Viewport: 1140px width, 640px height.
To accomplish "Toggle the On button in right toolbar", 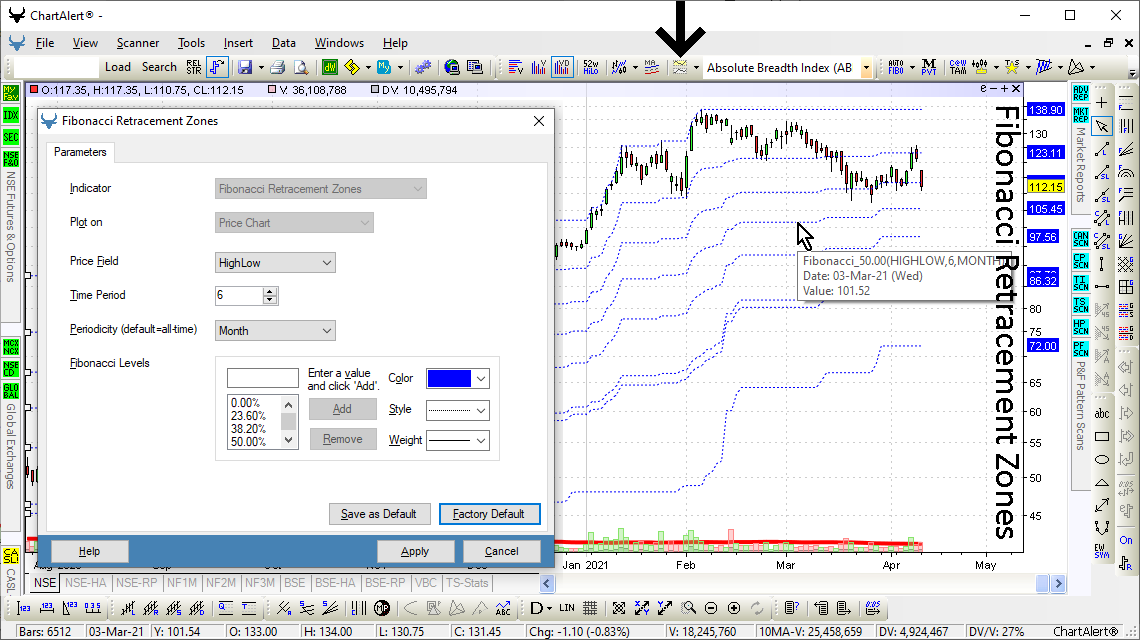I will pyautogui.click(x=1126, y=540).
